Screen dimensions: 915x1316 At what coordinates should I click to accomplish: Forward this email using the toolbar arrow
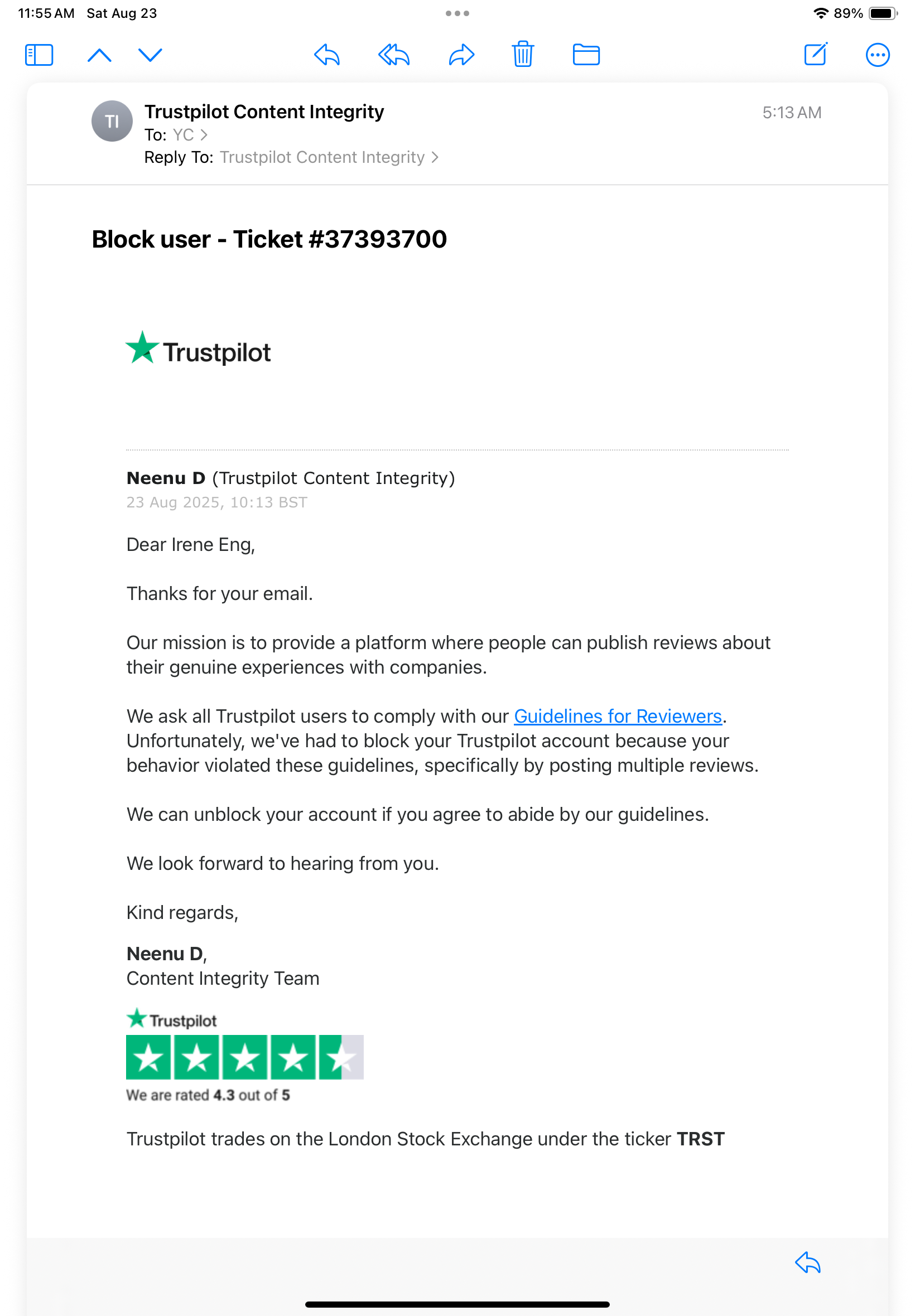(x=461, y=55)
